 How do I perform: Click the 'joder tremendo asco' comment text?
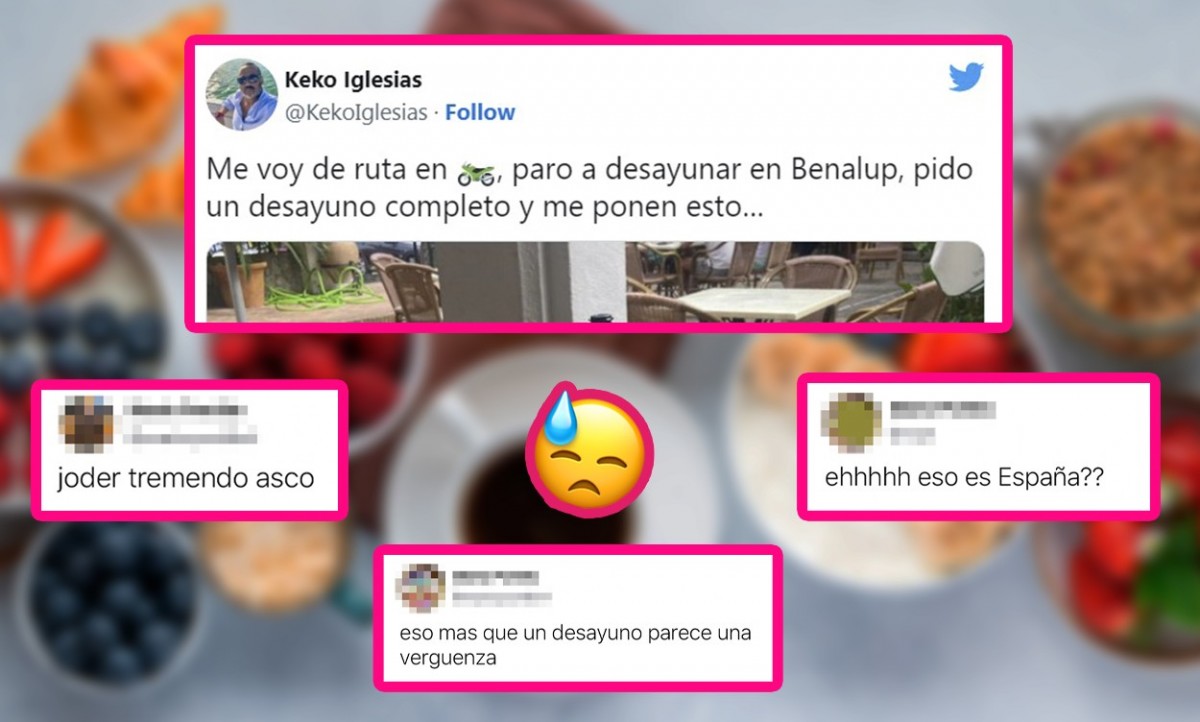(x=186, y=478)
